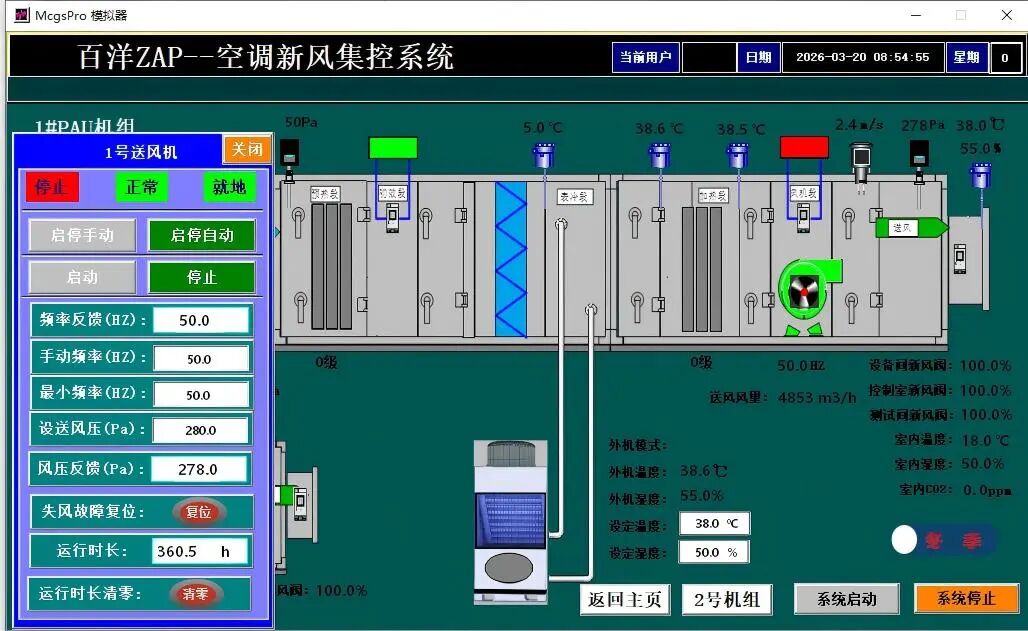Click the red fan section indicator
This screenshot has height=631, width=1028.
804,148
